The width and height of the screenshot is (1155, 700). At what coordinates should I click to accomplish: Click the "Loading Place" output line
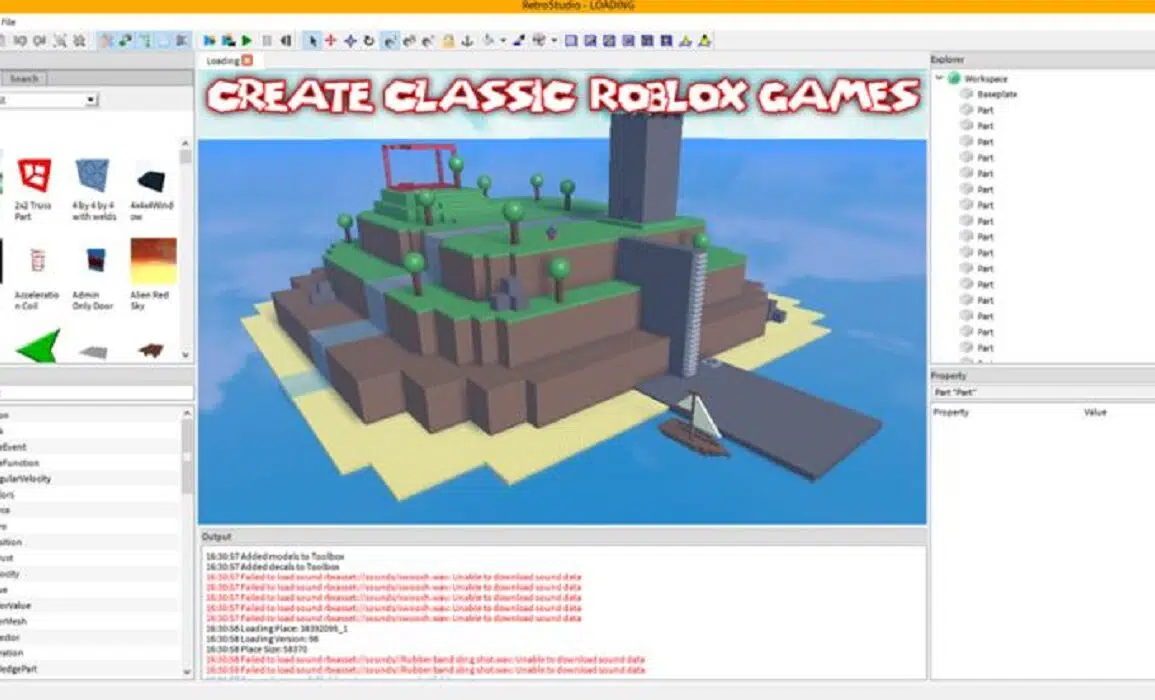tap(276, 629)
